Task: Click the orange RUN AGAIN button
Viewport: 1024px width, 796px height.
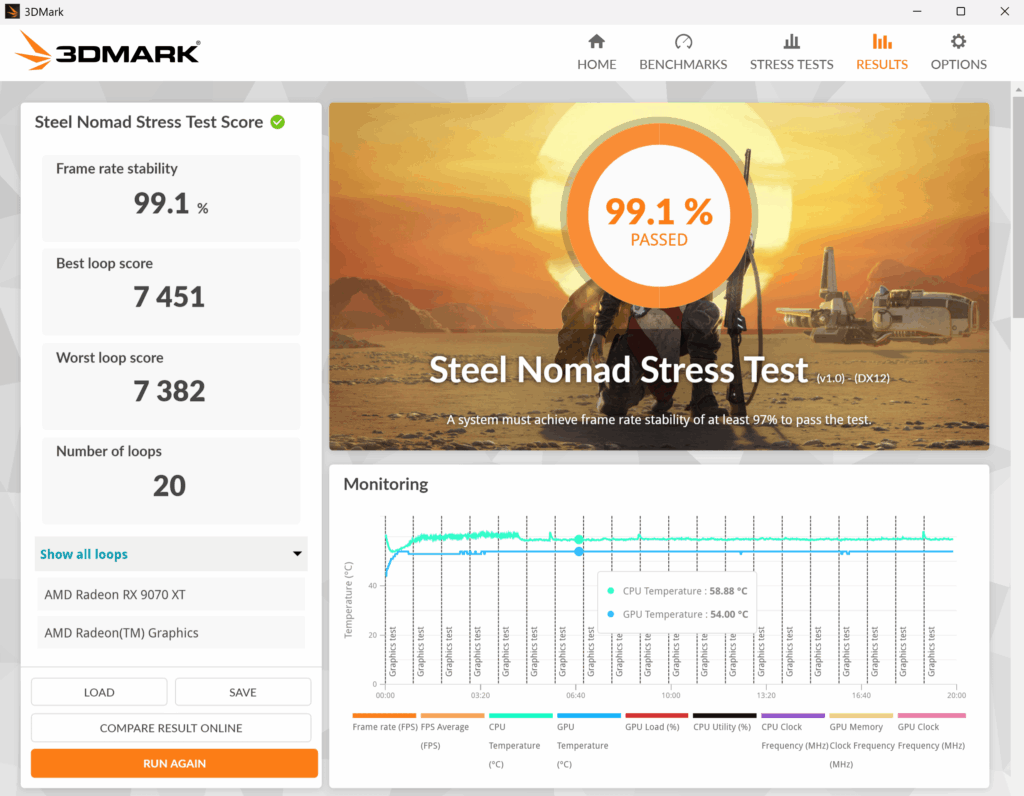Action: (x=174, y=763)
